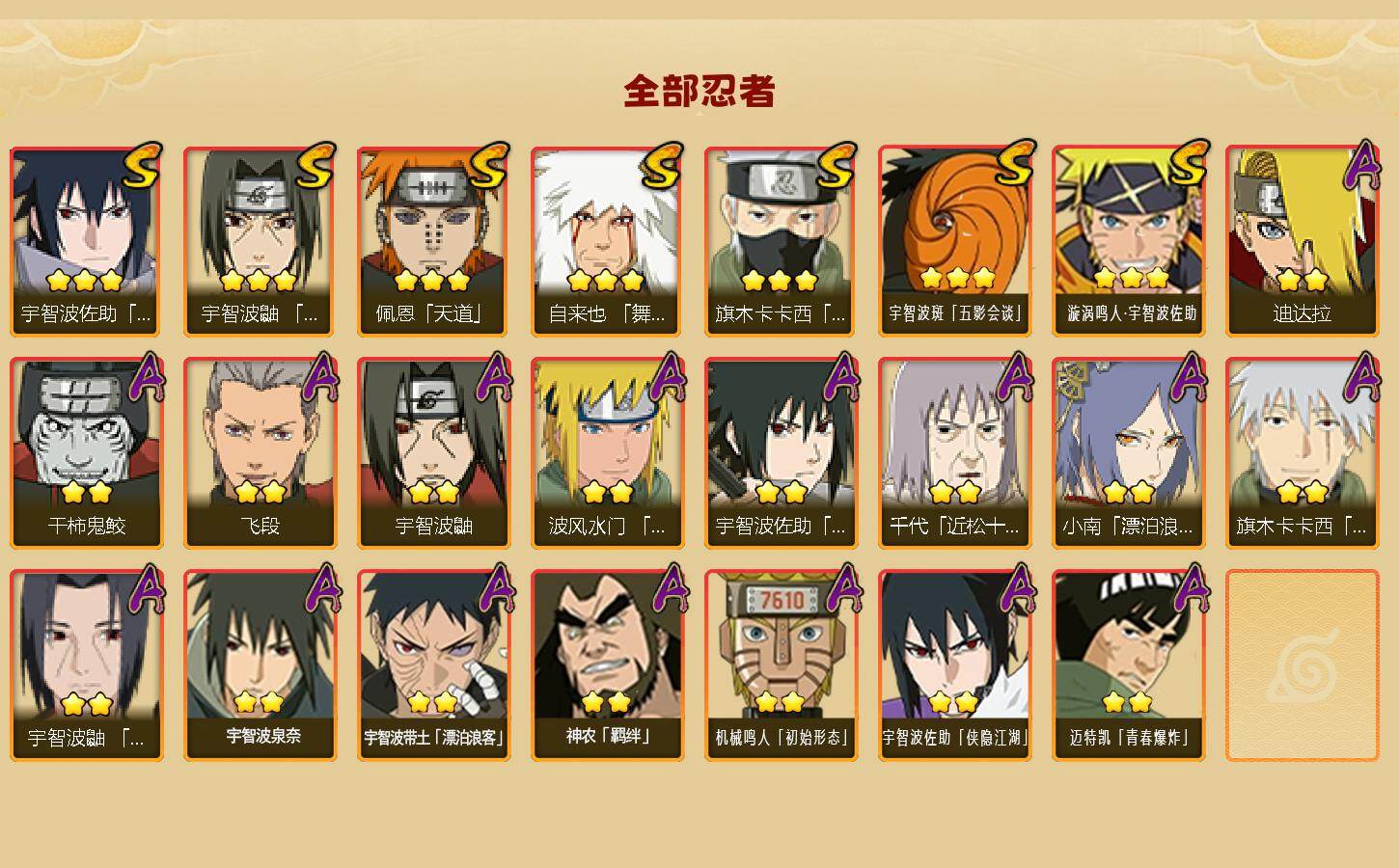
Task: Select the 小南「漂泊浪…」 card
Action: [1128, 453]
